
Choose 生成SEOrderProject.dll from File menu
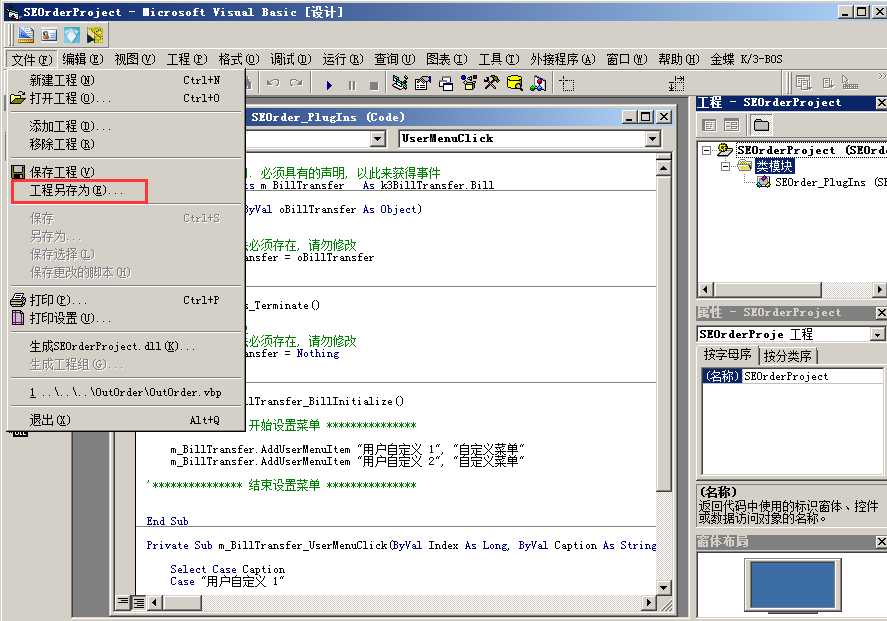pyautogui.click(x=124, y=346)
